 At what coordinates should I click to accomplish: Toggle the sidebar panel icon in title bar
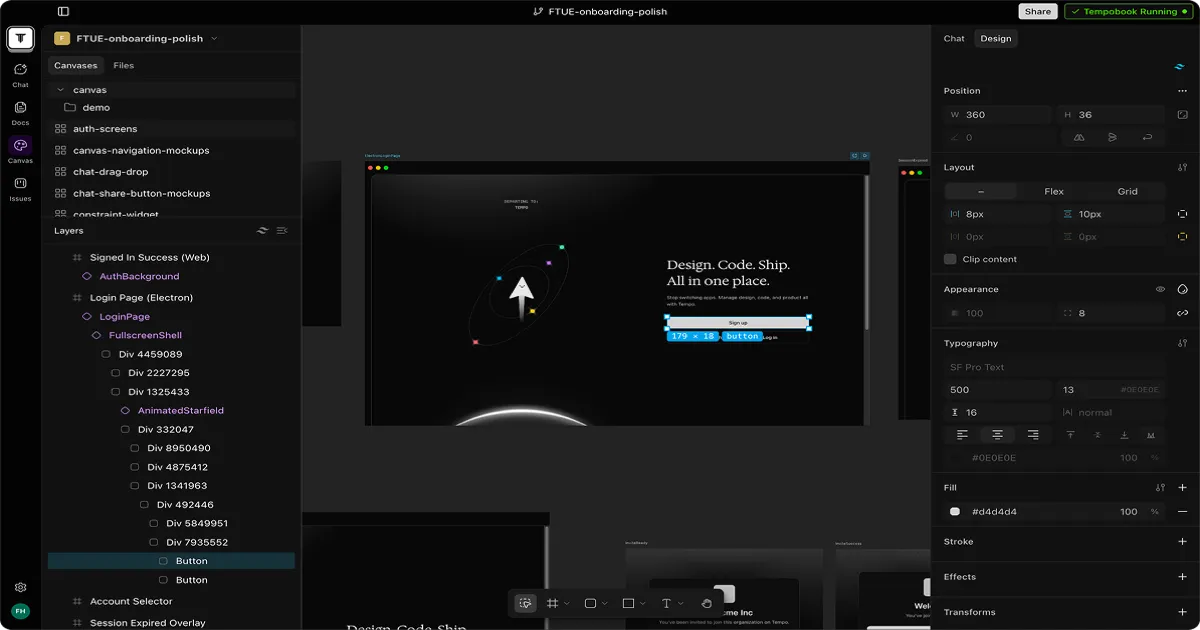(x=63, y=12)
